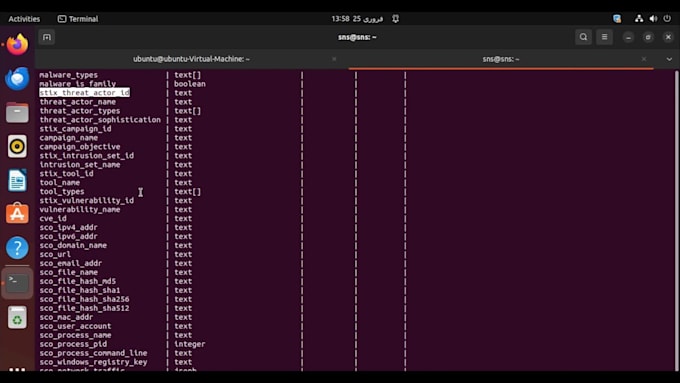The height and width of the screenshot is (383, 680).
Task: Maximize the terminal window
Action: click(648, 37)
